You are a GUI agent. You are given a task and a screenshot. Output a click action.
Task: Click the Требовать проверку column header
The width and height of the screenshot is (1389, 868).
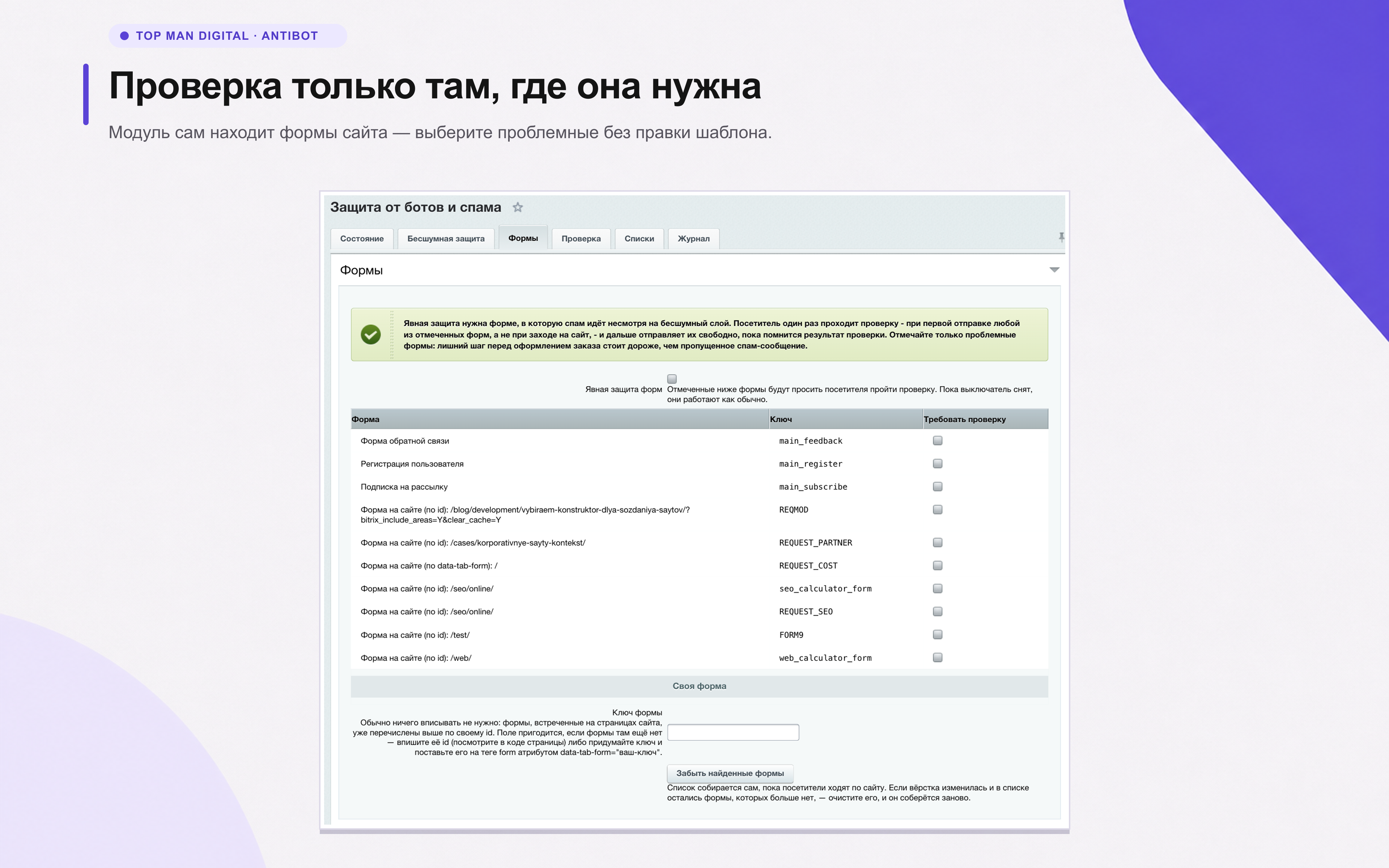pos(985,419)
